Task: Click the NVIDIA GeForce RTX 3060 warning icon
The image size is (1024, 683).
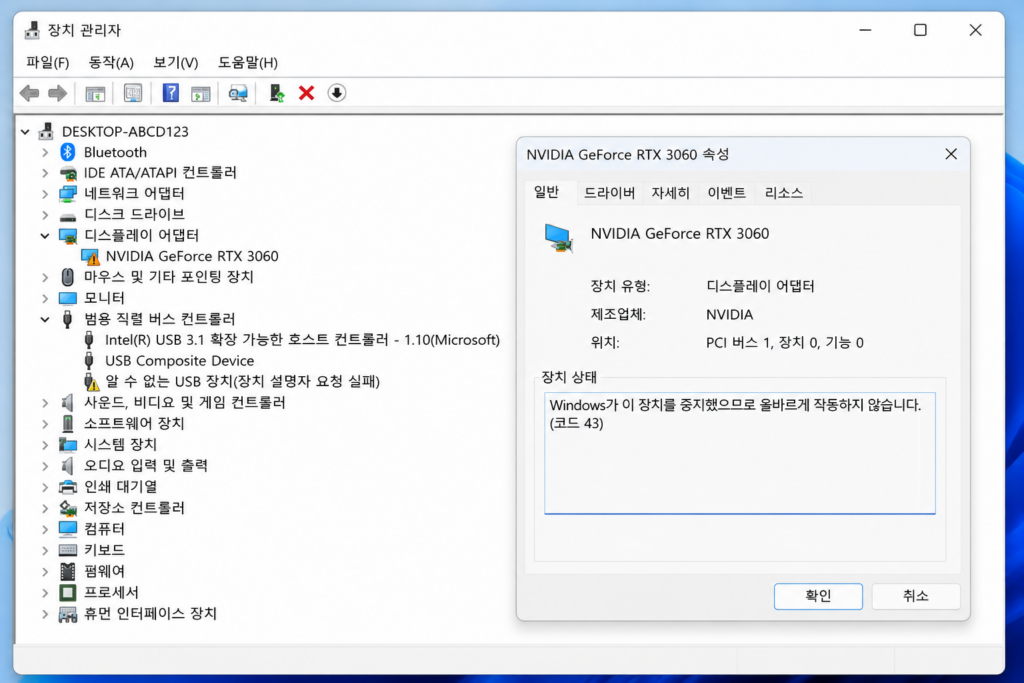Action: point(89,256)
